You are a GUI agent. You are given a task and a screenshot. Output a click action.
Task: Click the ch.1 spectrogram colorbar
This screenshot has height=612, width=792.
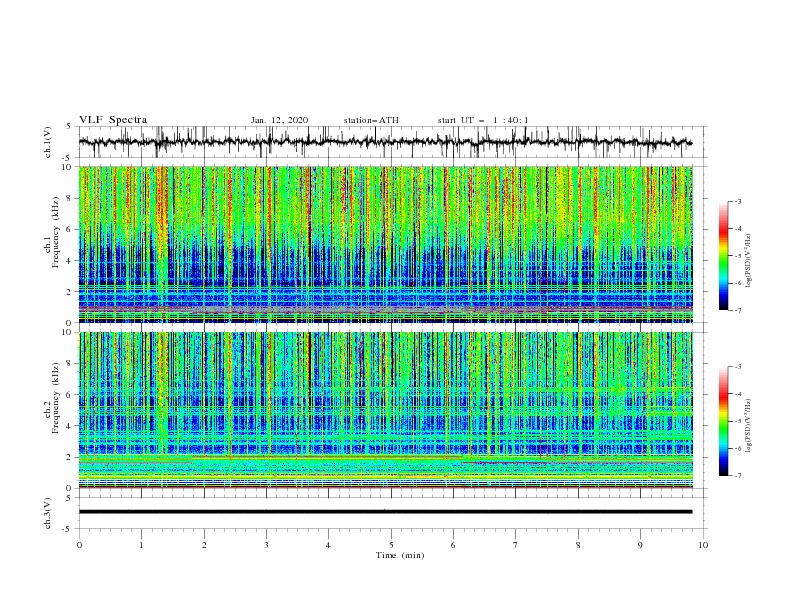723,256
